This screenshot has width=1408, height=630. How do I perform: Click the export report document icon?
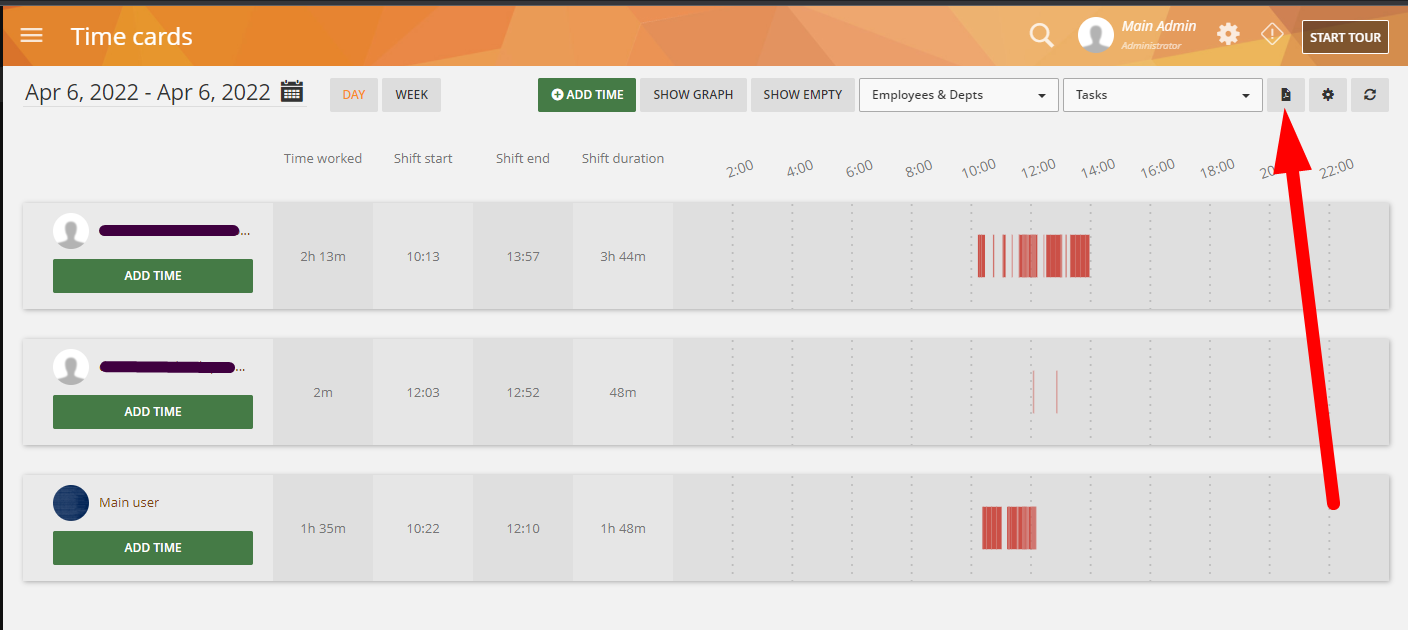1286,95
